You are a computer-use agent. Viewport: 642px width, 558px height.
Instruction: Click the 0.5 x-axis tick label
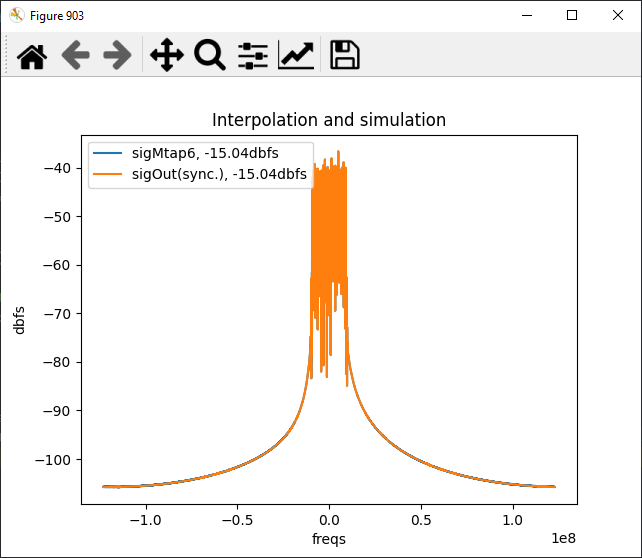pyautogui.click(x=421, y=520)
